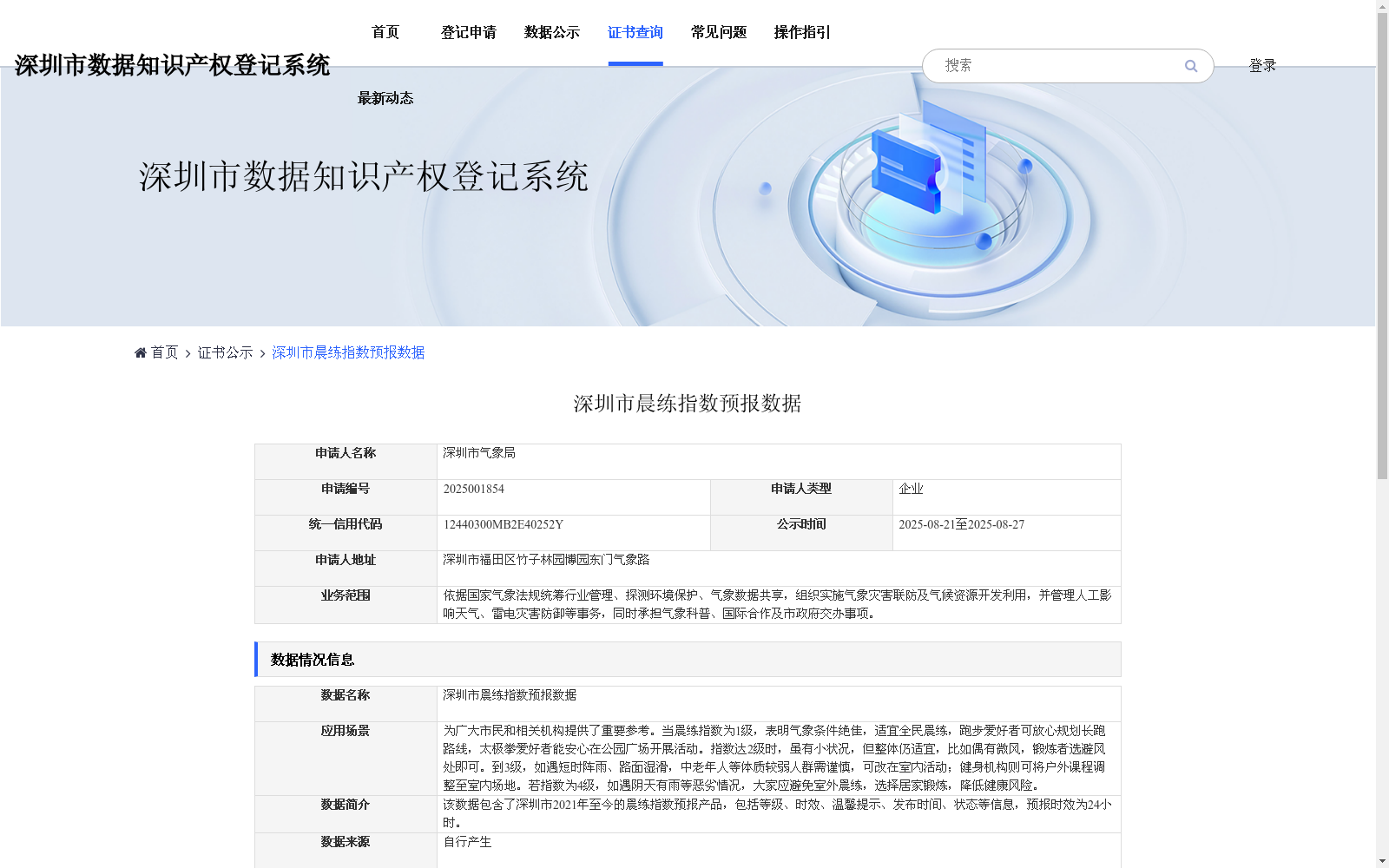Screen dimensions: 1389x868
Task: Click the scrollbar down arrow
Action: (1382, 861)
